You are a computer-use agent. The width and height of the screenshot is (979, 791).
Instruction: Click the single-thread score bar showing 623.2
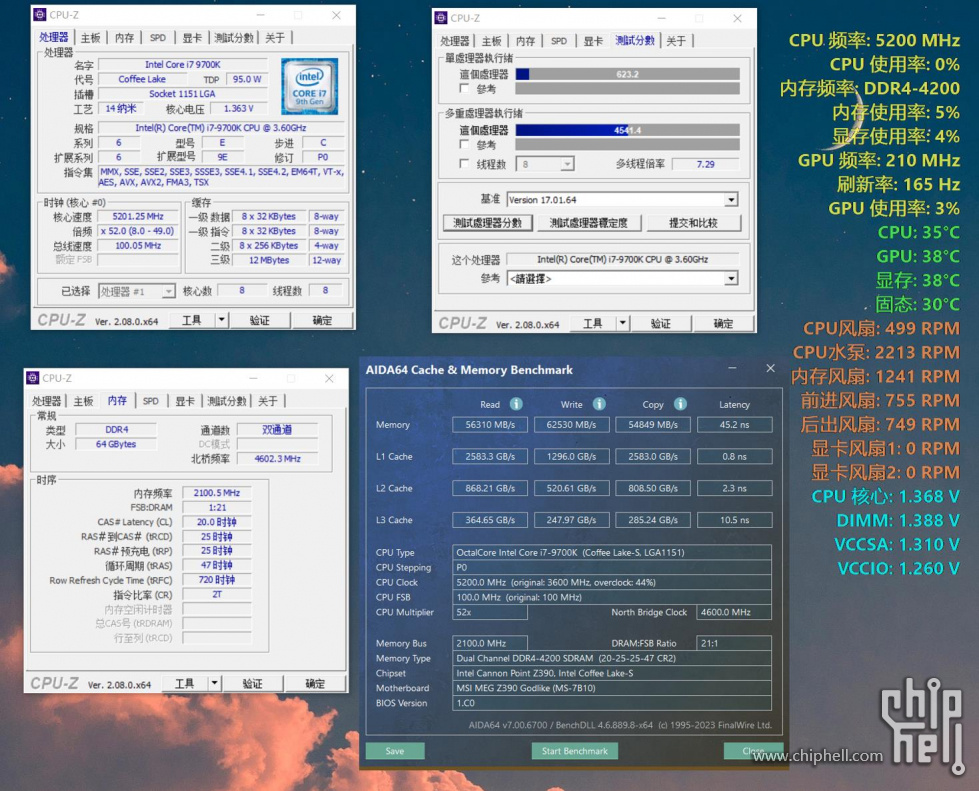[x=627, y=74]
